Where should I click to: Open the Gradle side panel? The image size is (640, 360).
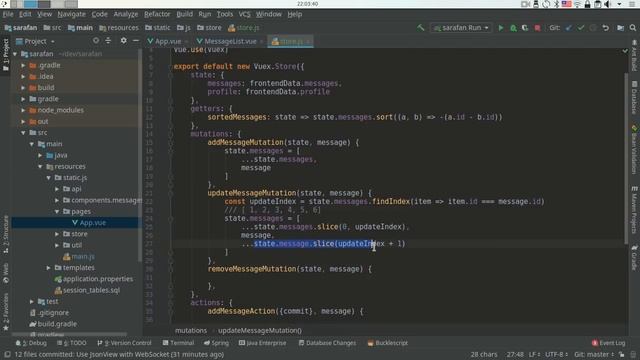pyautogui.click(x=634, y=257)
